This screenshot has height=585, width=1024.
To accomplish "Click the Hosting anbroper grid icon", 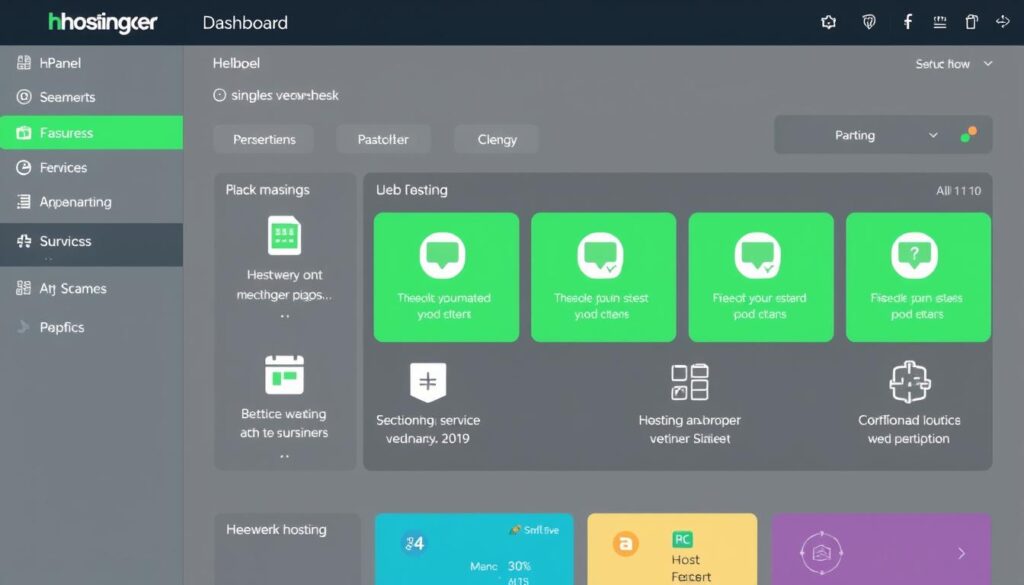I will click(x=689, y=382).
